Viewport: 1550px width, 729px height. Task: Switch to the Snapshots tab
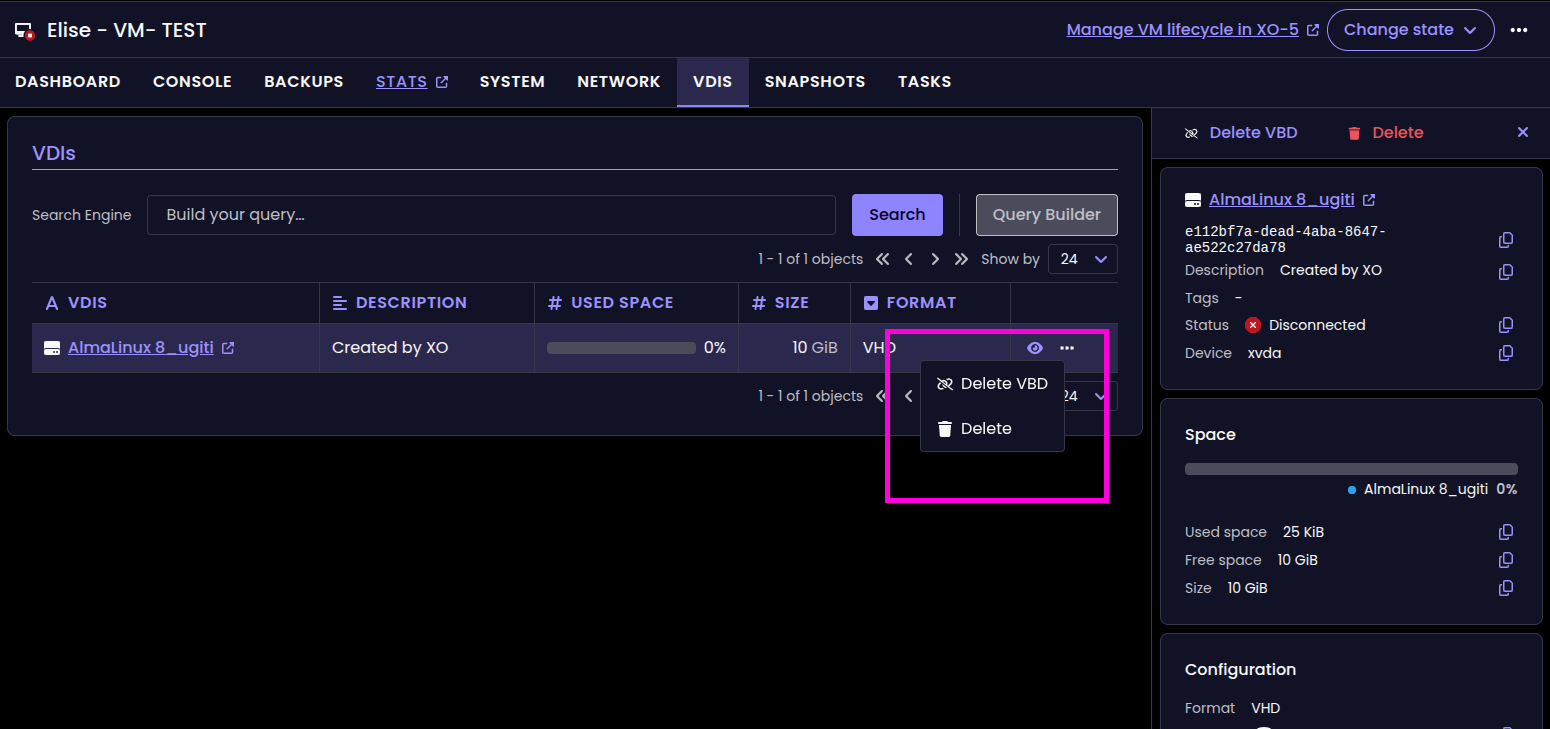tap(814, 82)
